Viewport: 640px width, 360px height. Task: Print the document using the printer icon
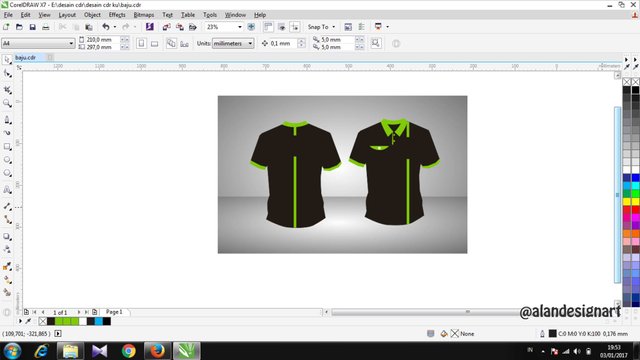[x=46, y=27]
